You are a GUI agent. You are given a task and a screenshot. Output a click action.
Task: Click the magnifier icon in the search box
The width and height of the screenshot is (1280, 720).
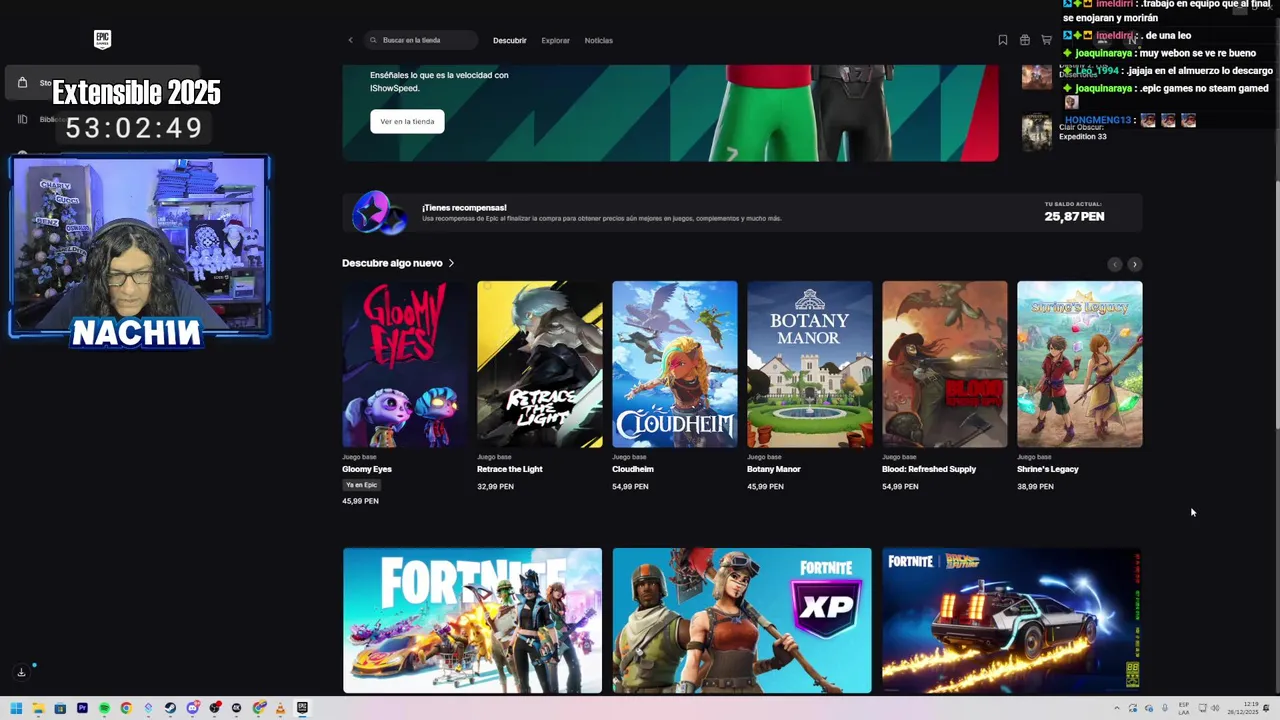pos(374,40)
